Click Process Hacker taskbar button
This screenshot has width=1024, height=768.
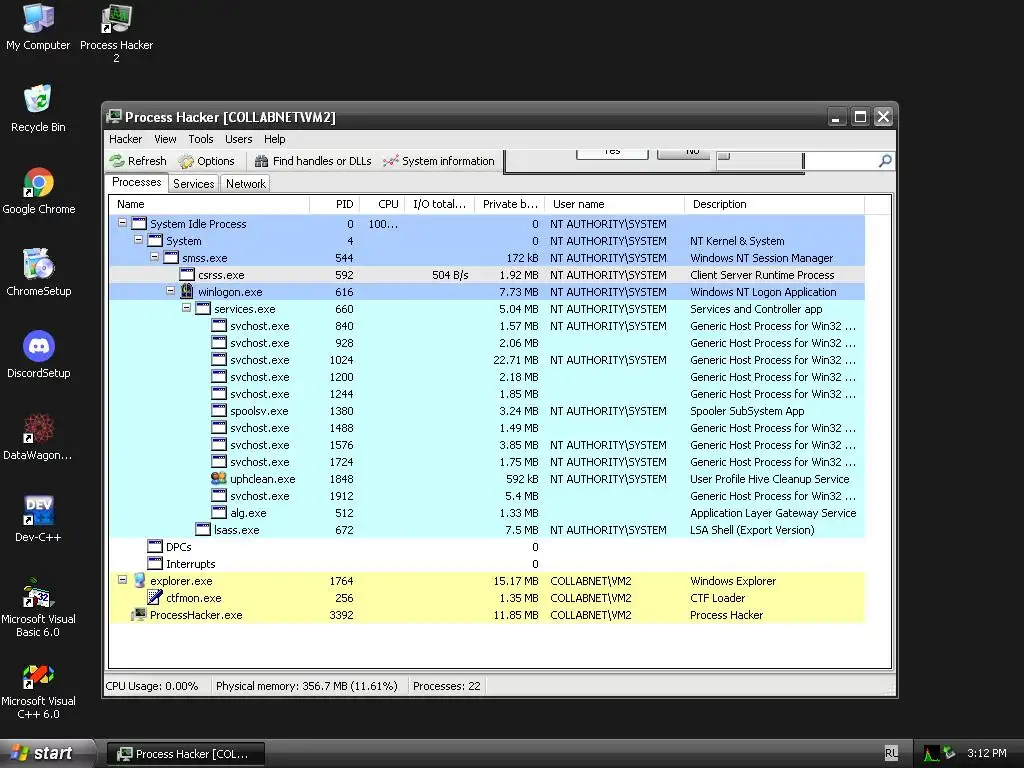tap(186, 754)
